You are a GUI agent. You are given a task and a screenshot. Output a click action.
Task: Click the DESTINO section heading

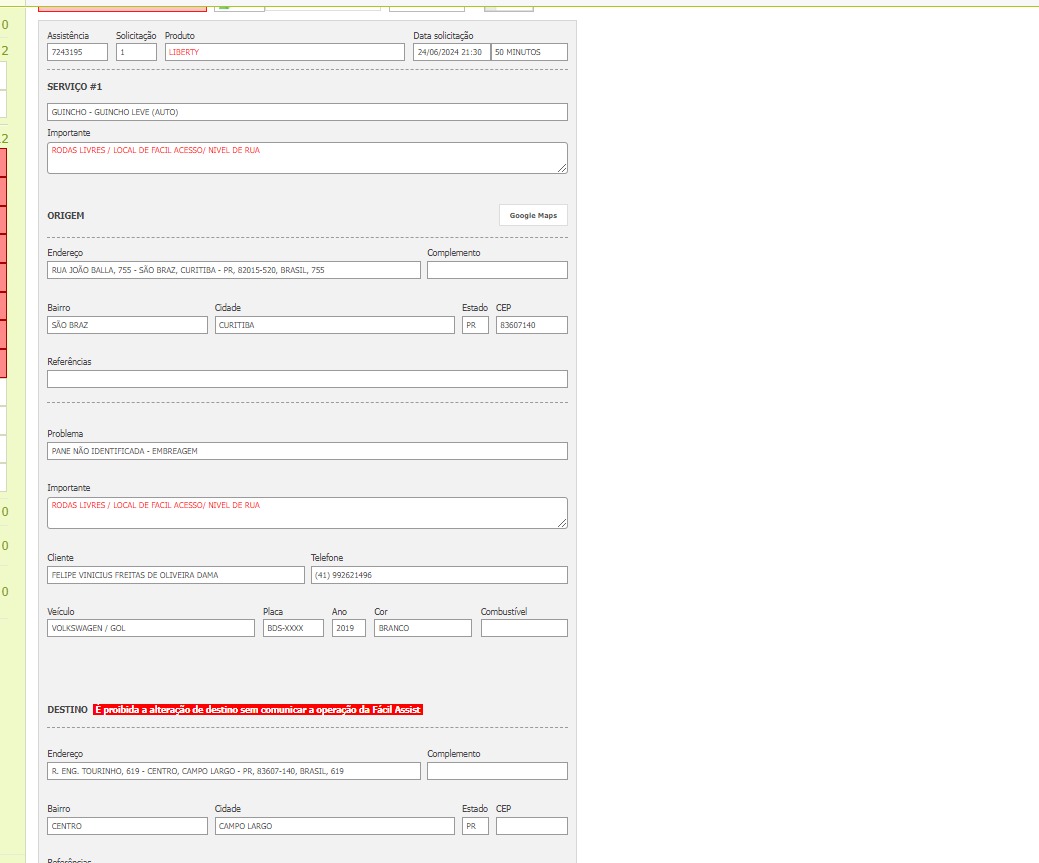(67, 709)
